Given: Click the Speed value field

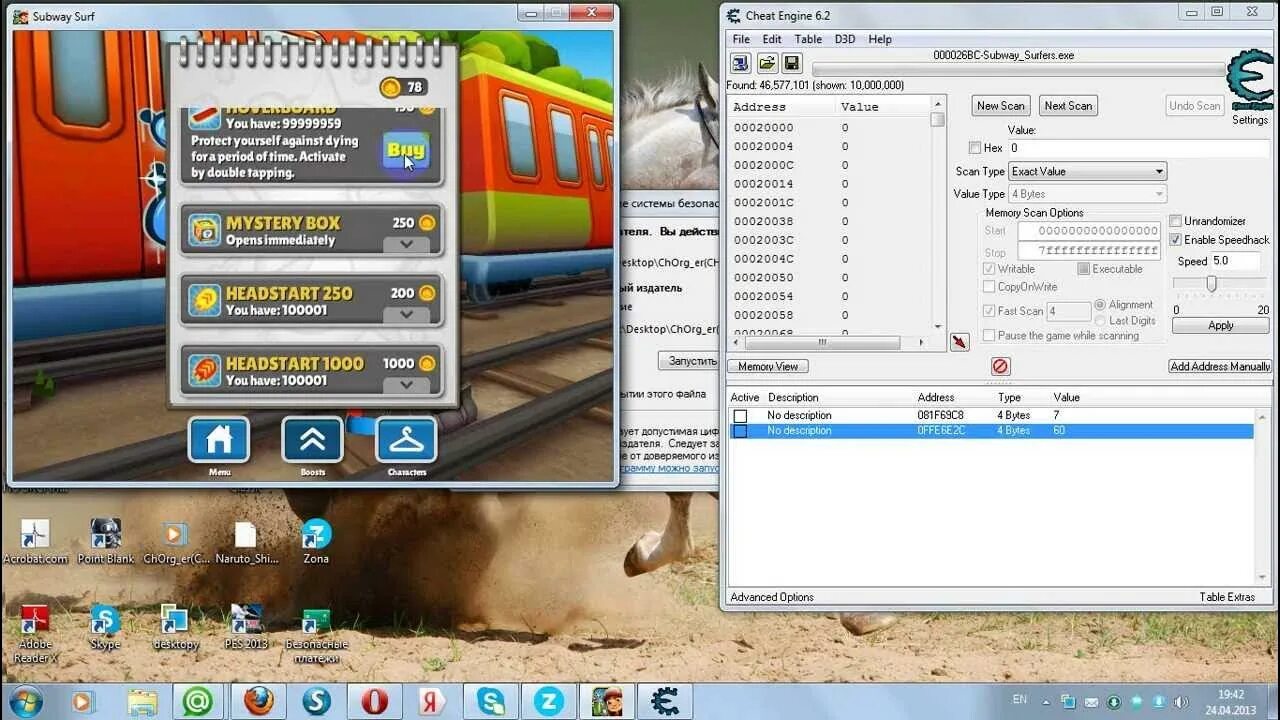Looking at the screenshot, I should coord(1235,261).
